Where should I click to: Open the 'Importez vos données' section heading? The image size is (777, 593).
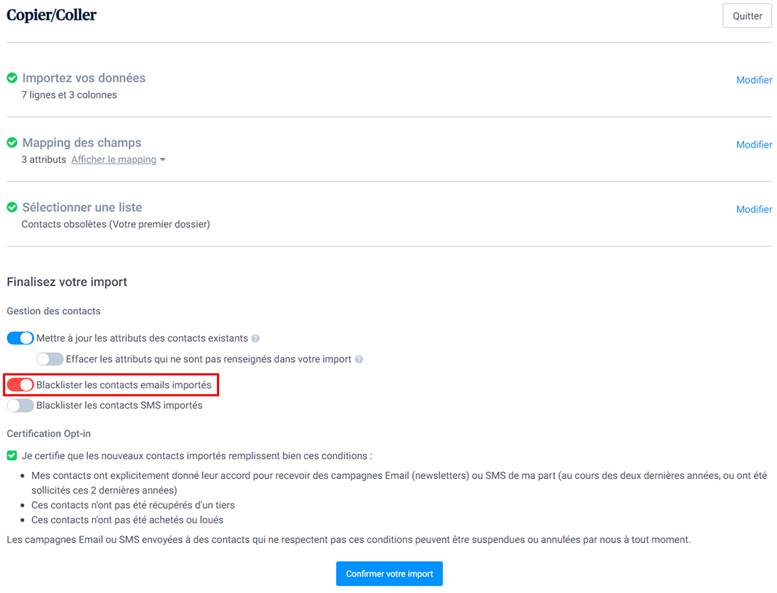84,78
